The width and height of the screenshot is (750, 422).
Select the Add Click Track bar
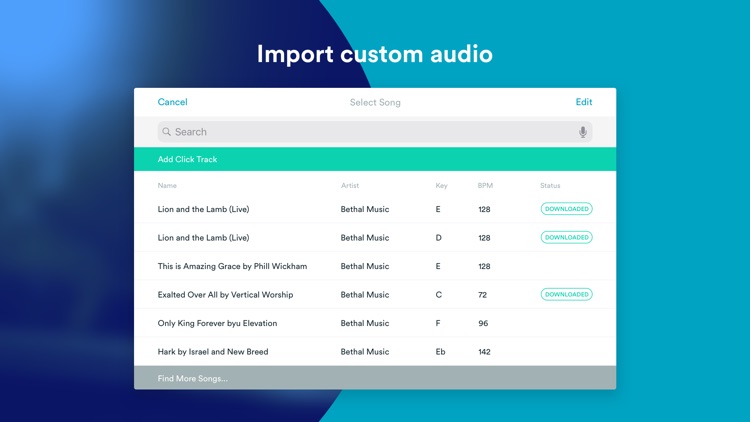coord(375,160)
